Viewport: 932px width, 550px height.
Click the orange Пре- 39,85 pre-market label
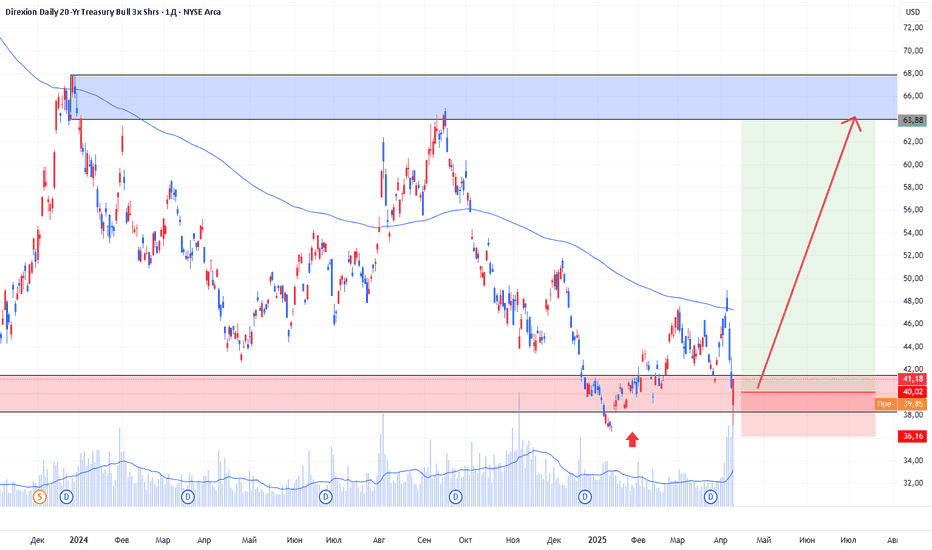[x=897, y=404]
